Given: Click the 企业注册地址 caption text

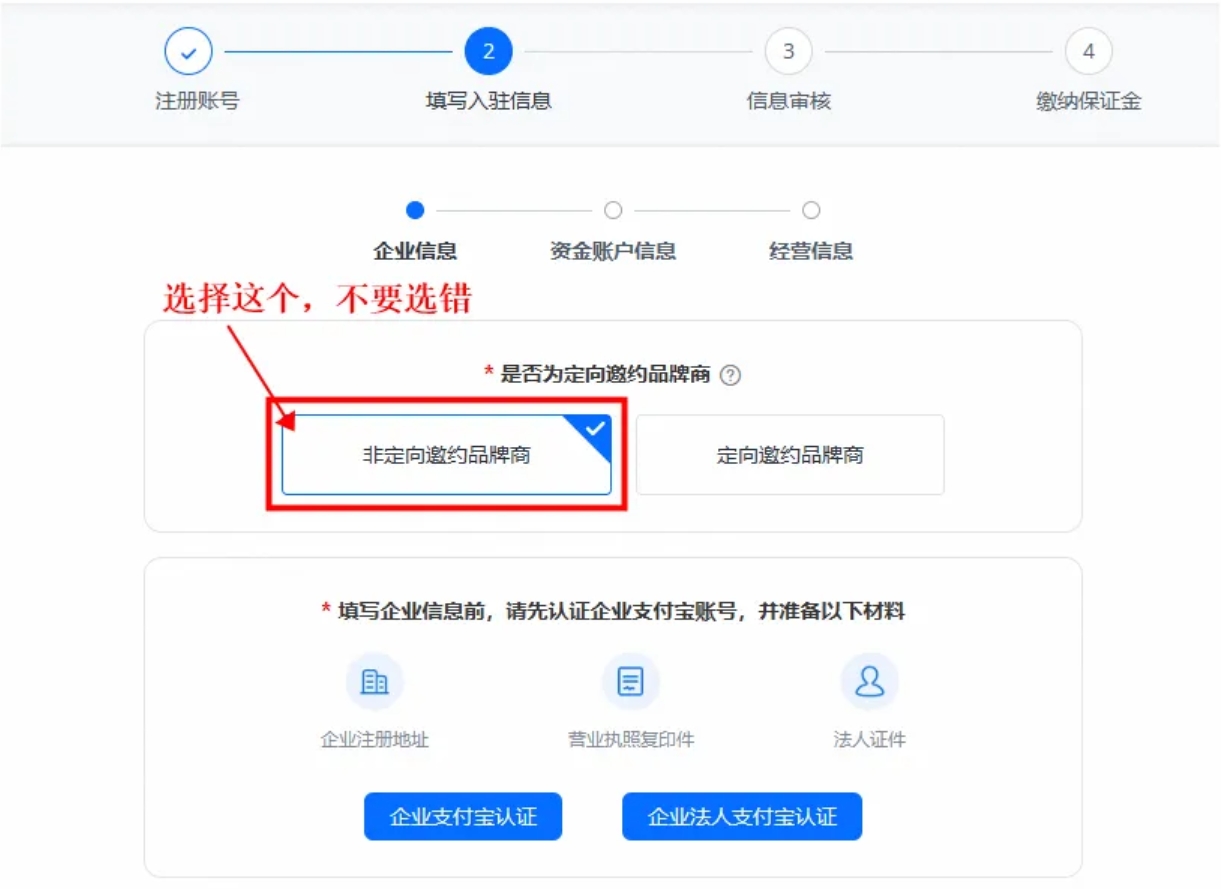Looking at the screenshot, I should tap(375, 740).
